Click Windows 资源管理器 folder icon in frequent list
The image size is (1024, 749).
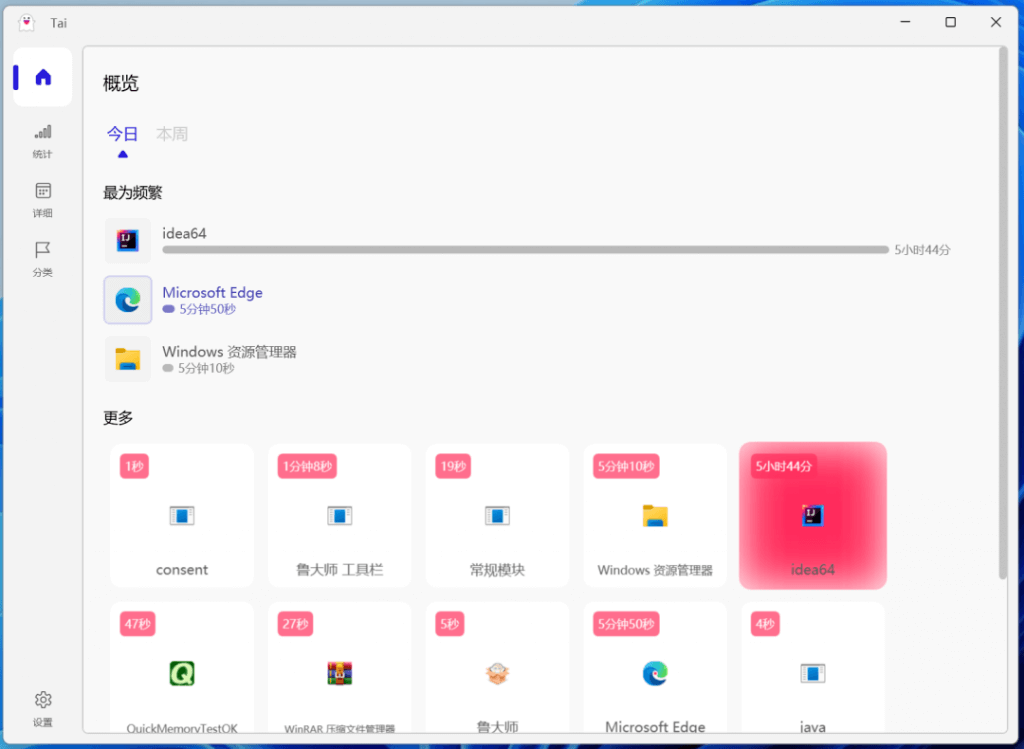[128, 359]
